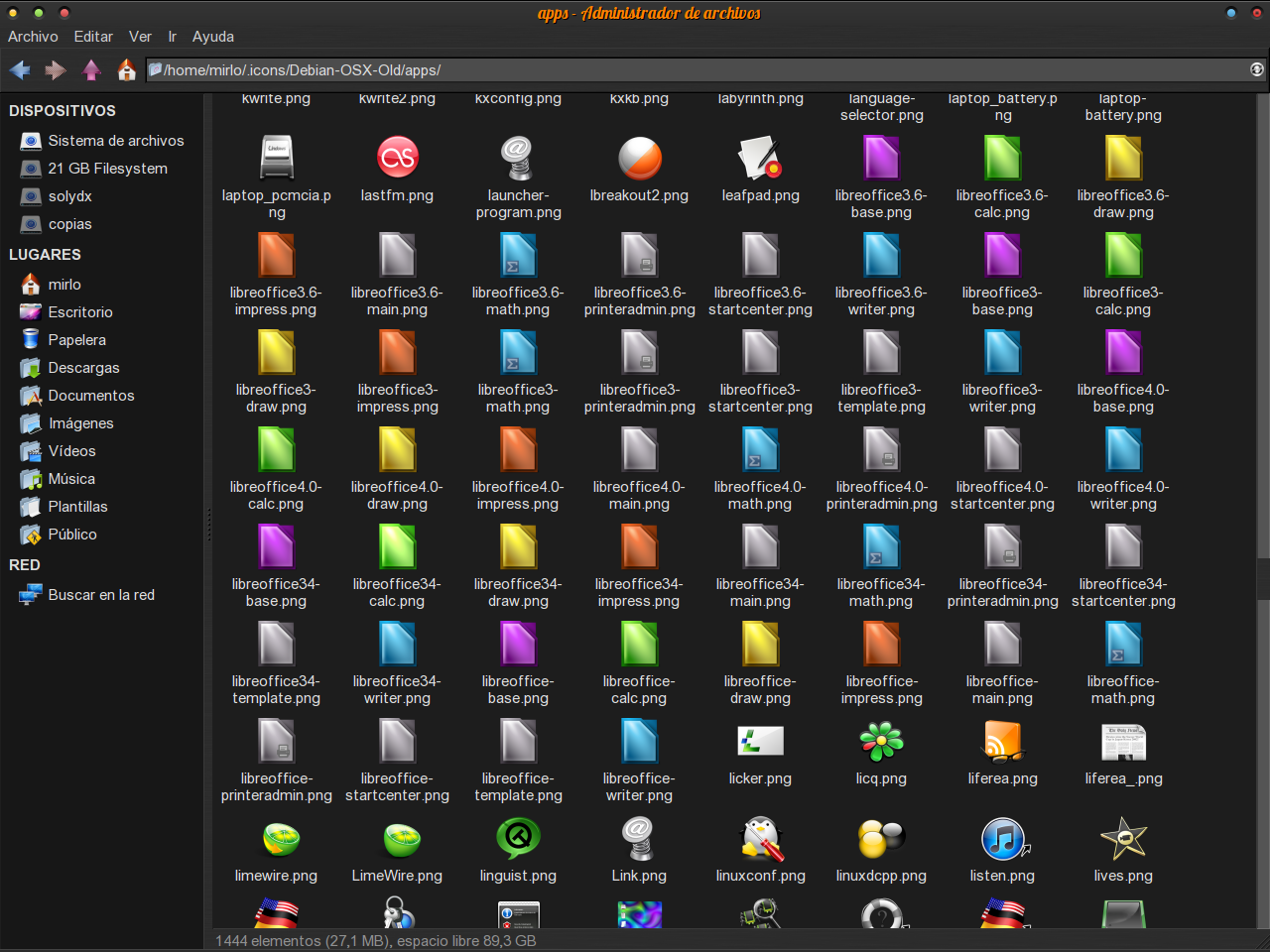Select licq.png flower icon
Screen dimensions: 1270x952
[x=881, y=741]
